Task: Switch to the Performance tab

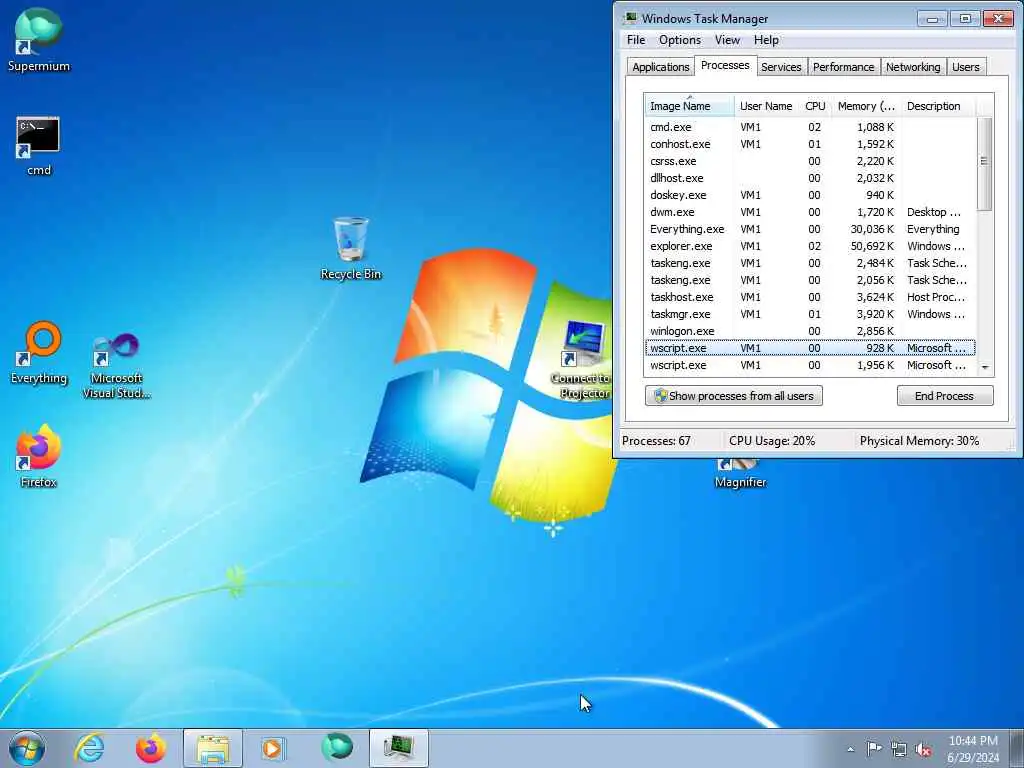Action: click(x=843, y=67)
